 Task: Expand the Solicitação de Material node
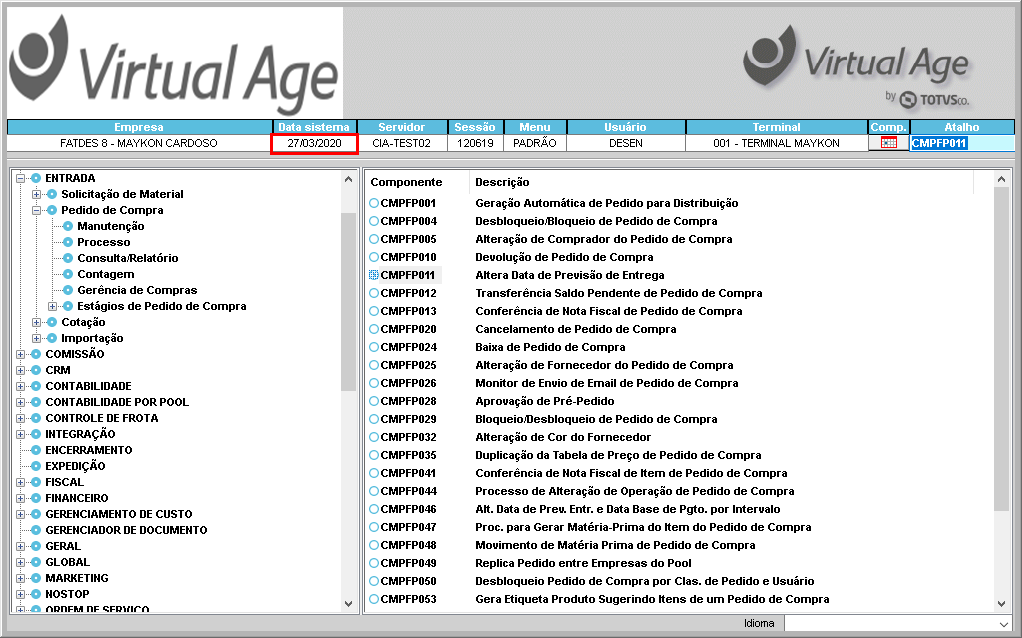(x=36, y=194)
